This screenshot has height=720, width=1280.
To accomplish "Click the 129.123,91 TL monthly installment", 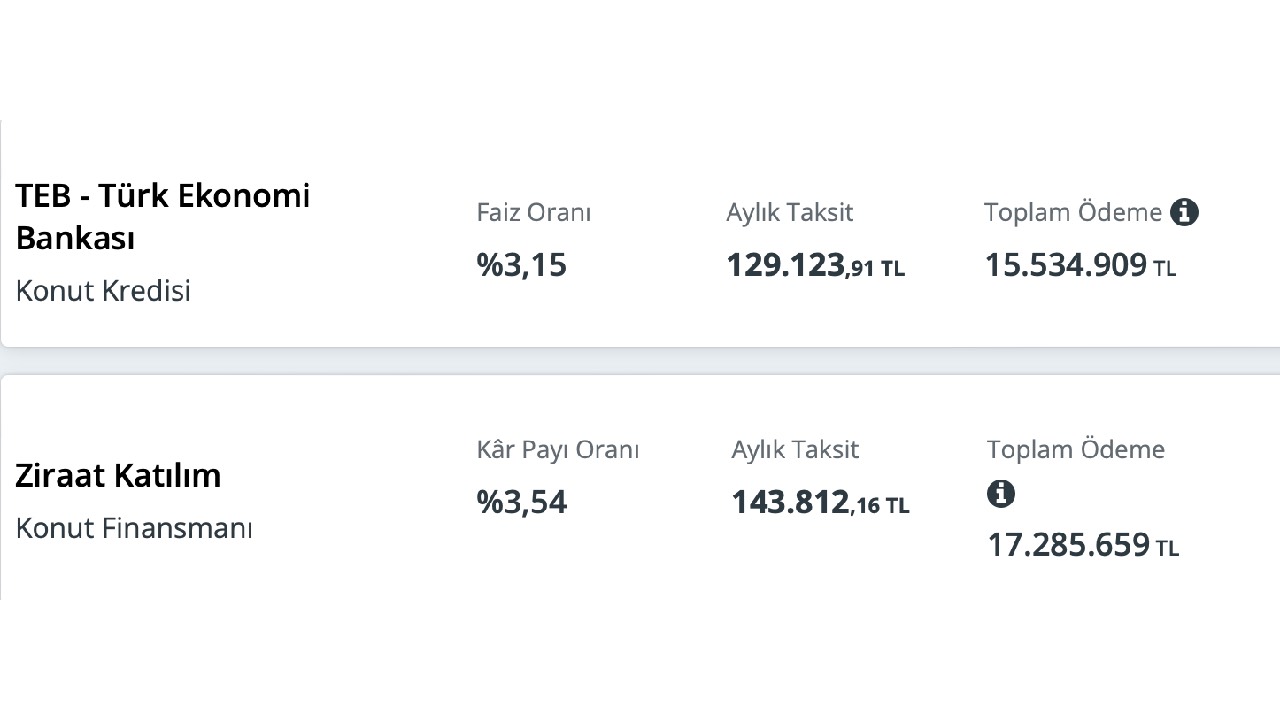I will pyautogui.click(x=815, y=265).
